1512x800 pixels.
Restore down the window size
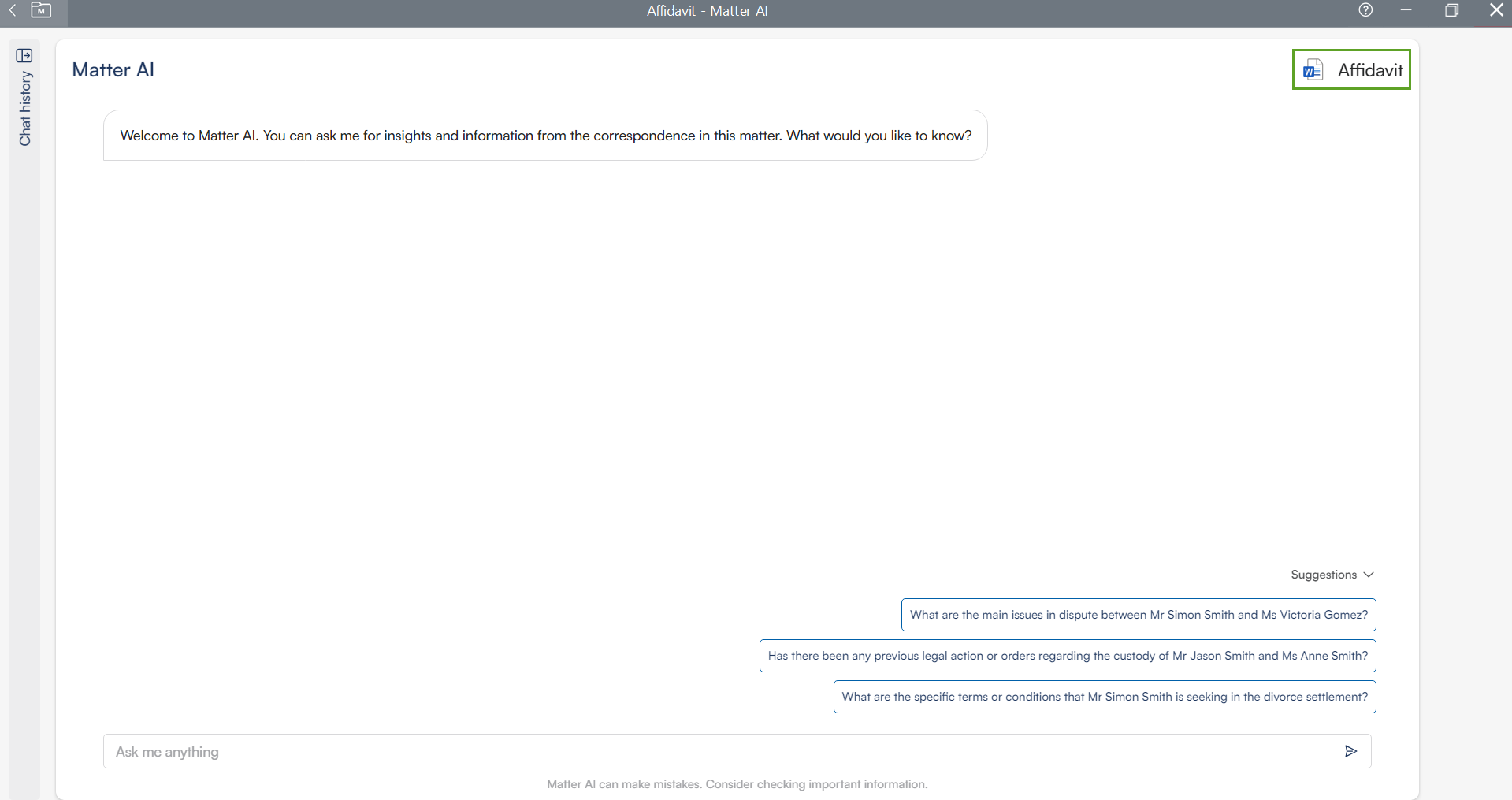coord(1451,10)
